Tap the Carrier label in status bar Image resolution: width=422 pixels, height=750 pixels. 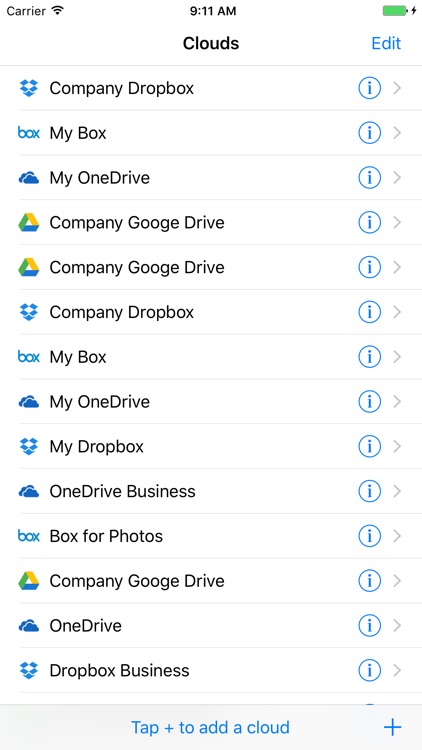coord(26,11)
